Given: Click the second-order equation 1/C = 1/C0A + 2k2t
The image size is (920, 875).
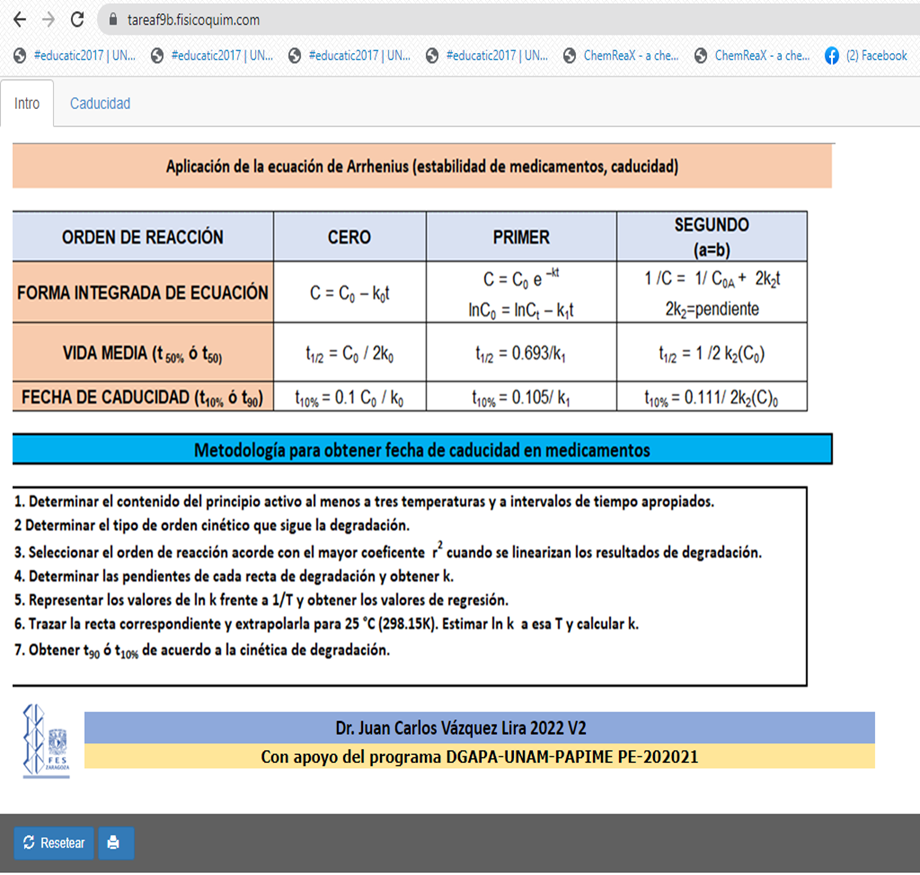Looking at the screenshot, I should (712, 278).
